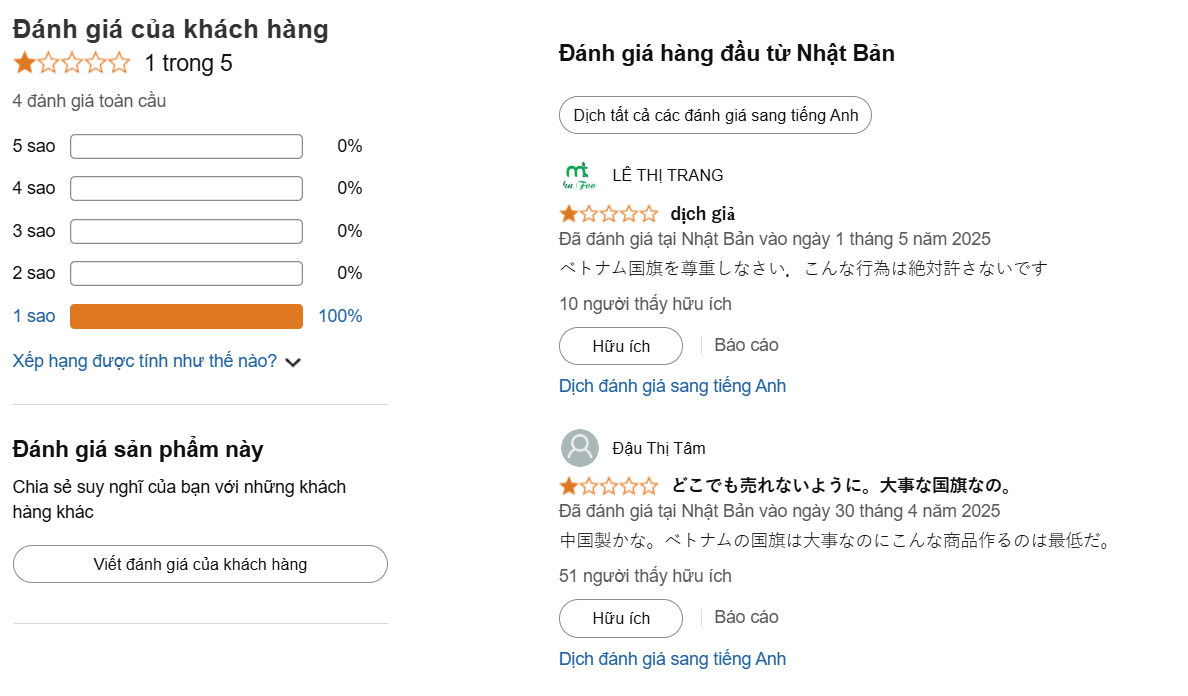This screenshot has width=1188, height=696.
Task: Report LÊ THỊ TRANG's review via Báo cáo
Action: pos(746,344)
